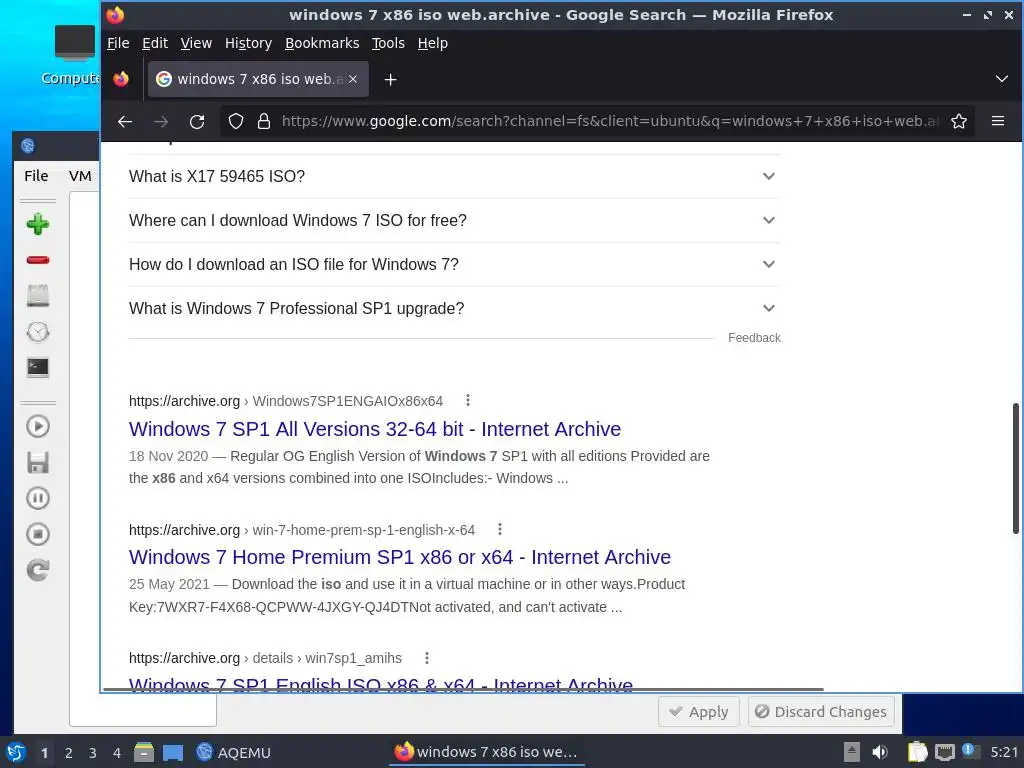Screen dimensions: 1024x768
Task: Open the terminal icon in AQEMU sidebar
Action: click(38, 367)
